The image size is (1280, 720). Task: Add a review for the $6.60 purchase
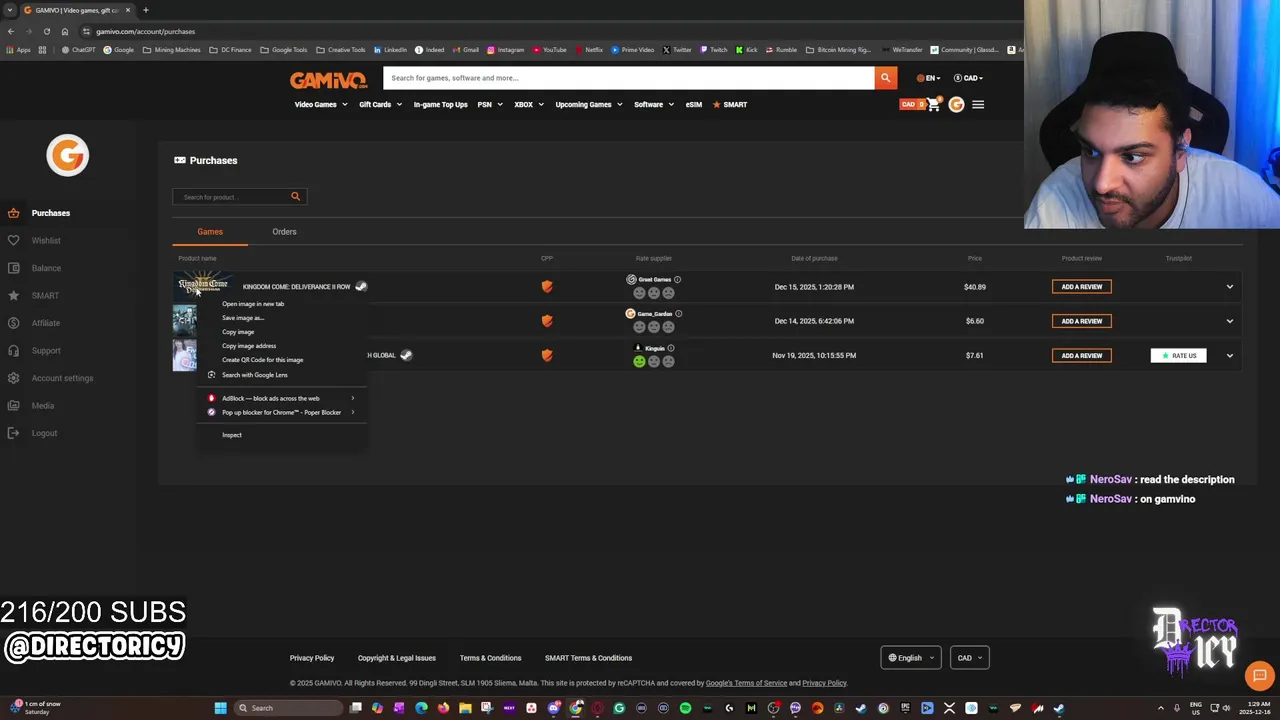point(1082,321)
